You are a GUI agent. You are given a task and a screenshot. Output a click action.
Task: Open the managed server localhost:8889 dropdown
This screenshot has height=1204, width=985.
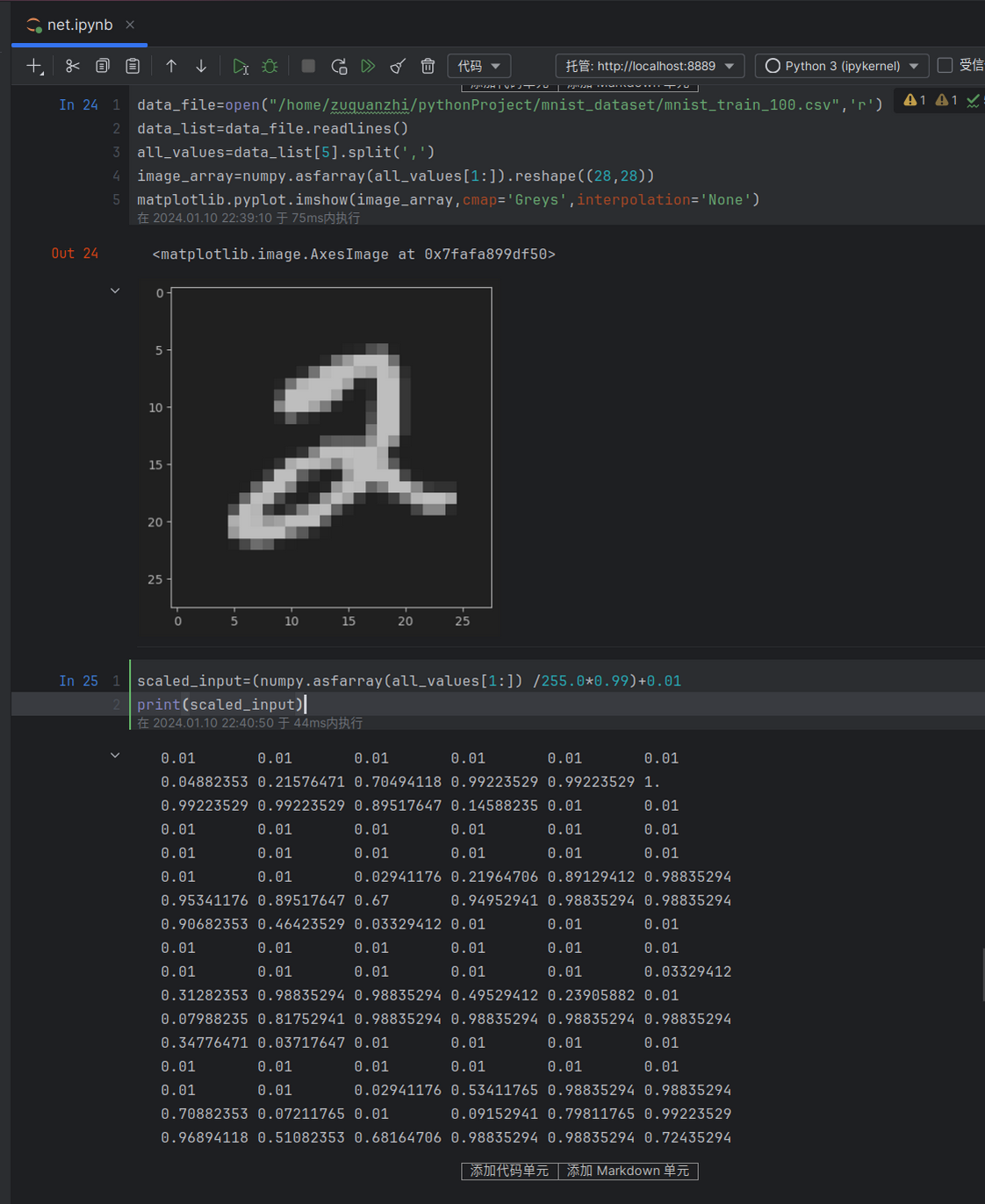[x=650, y=66]
